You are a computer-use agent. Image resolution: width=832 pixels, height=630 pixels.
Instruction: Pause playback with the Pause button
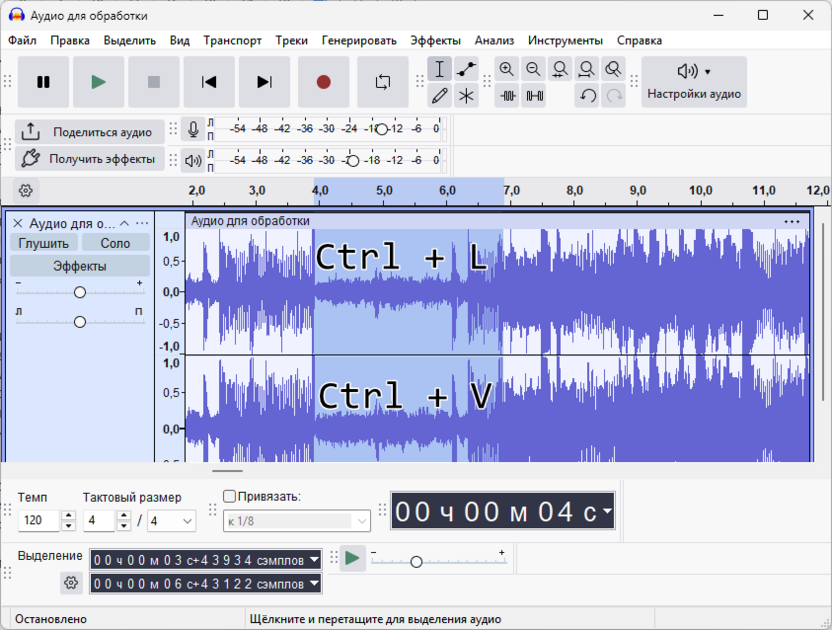click(44, 82)
